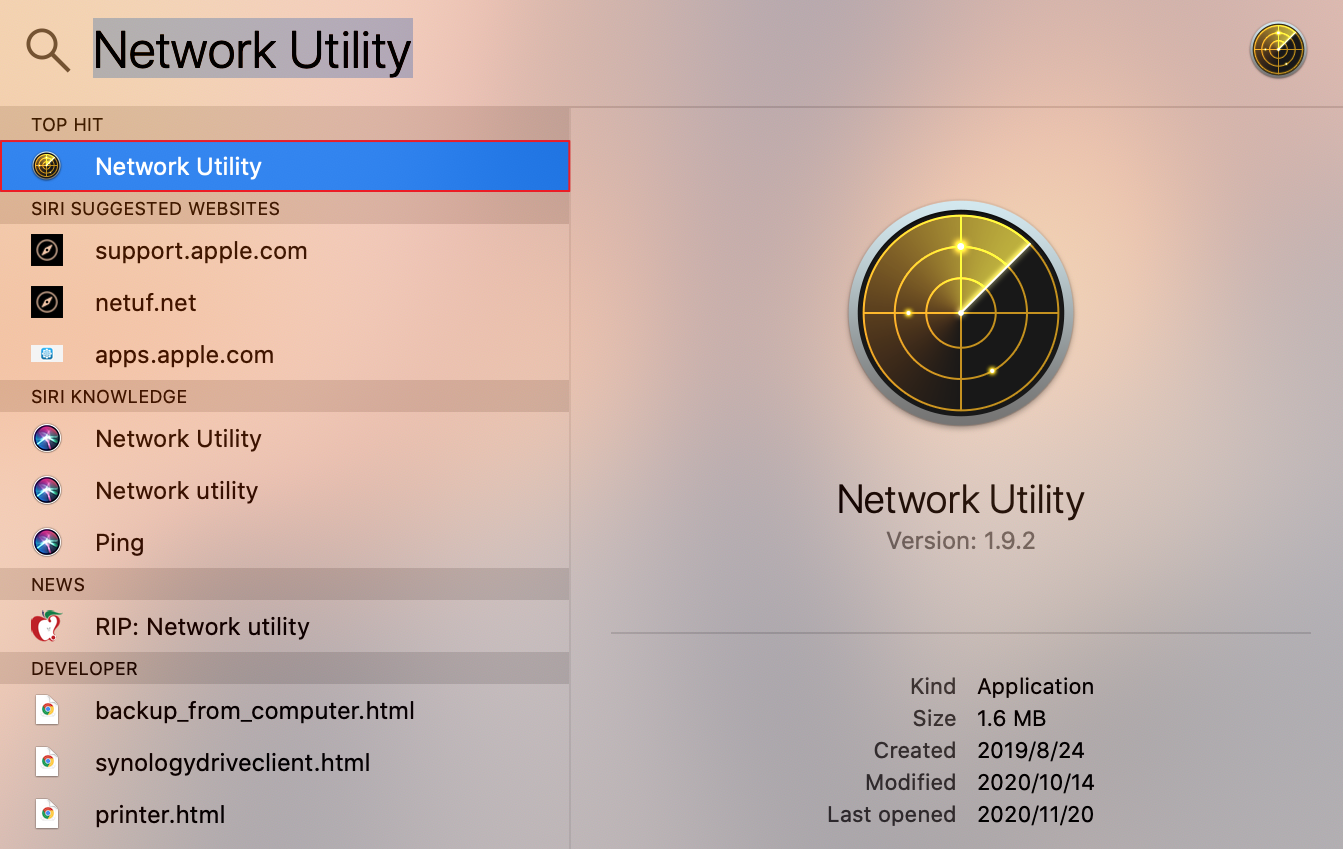Click the Created date 2019/8/24

[x=1030, y=750]
